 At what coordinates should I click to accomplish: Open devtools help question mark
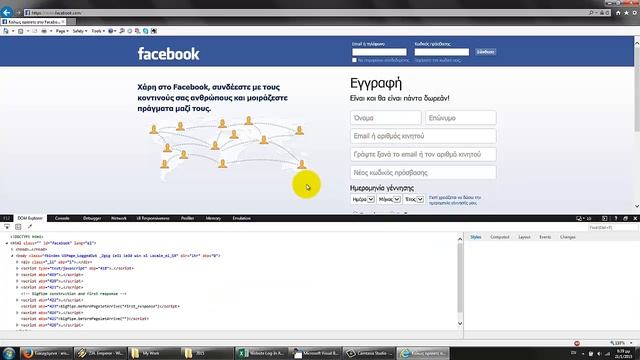point(616,218)
